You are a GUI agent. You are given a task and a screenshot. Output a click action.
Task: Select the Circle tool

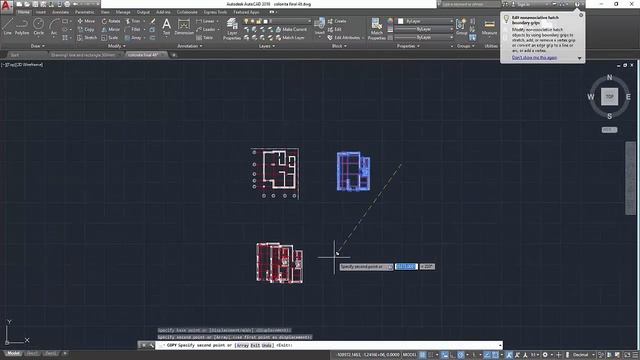coord(38,27)
